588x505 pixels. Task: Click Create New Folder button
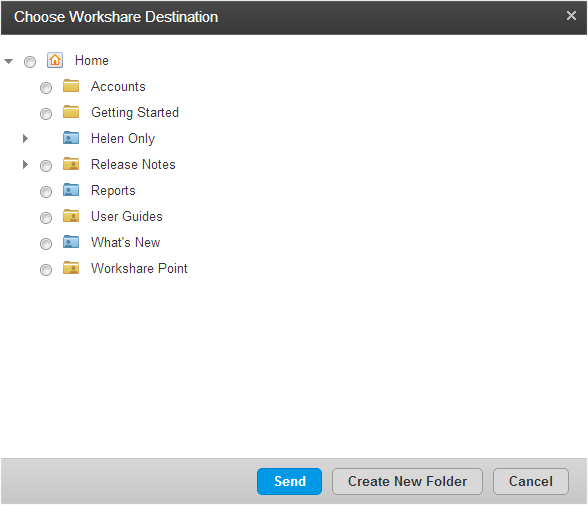click(x=407, y=481)
